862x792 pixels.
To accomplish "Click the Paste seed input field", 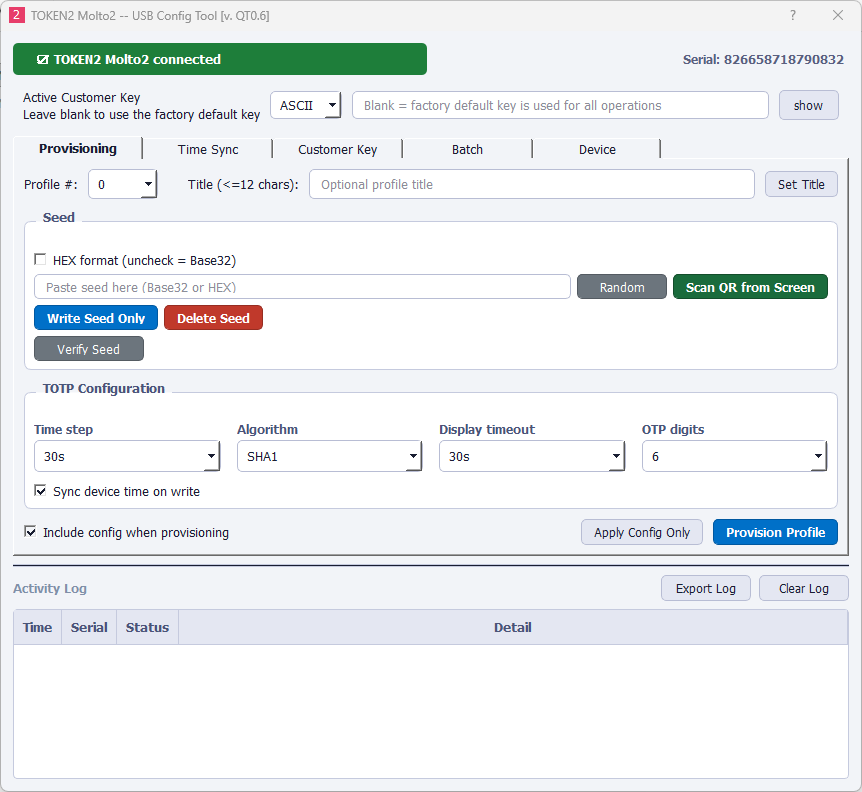I will point(302,287).
